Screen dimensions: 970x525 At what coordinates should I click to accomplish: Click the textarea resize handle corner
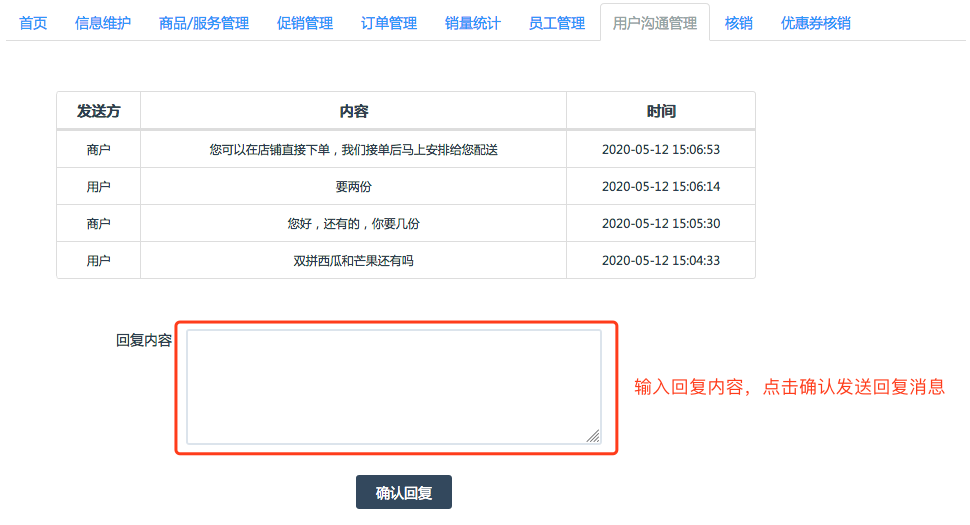coord(593,436)
